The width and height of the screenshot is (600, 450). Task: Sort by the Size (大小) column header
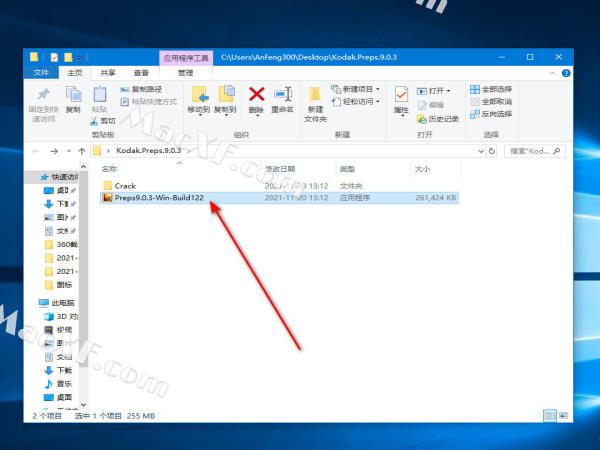click(422, 169)
